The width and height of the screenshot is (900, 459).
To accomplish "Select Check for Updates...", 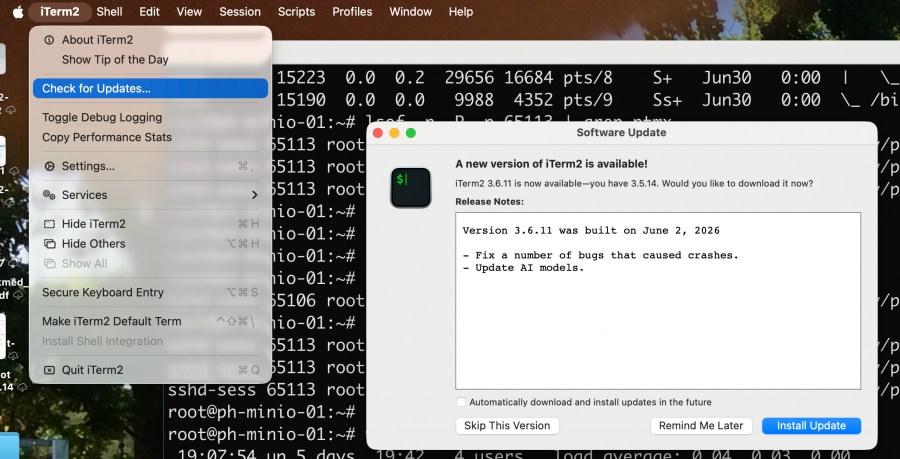I will (150, 88).
